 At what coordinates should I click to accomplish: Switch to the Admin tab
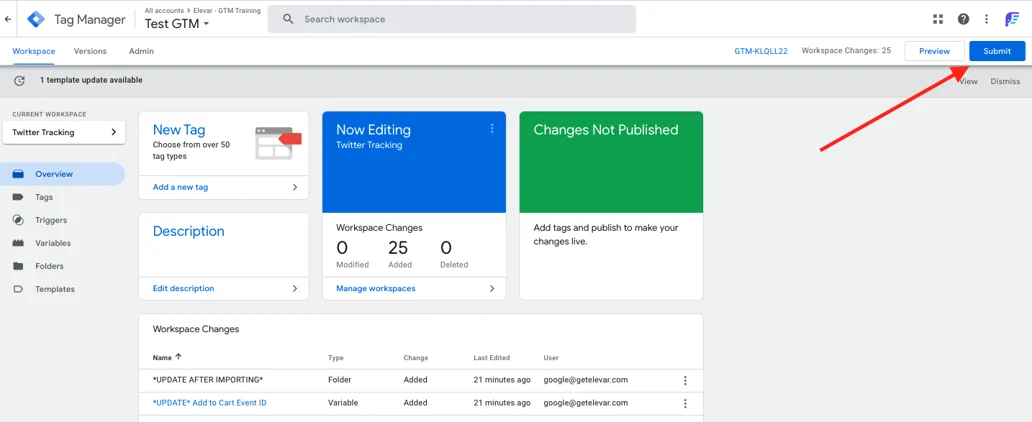click(x=142, y=51)
